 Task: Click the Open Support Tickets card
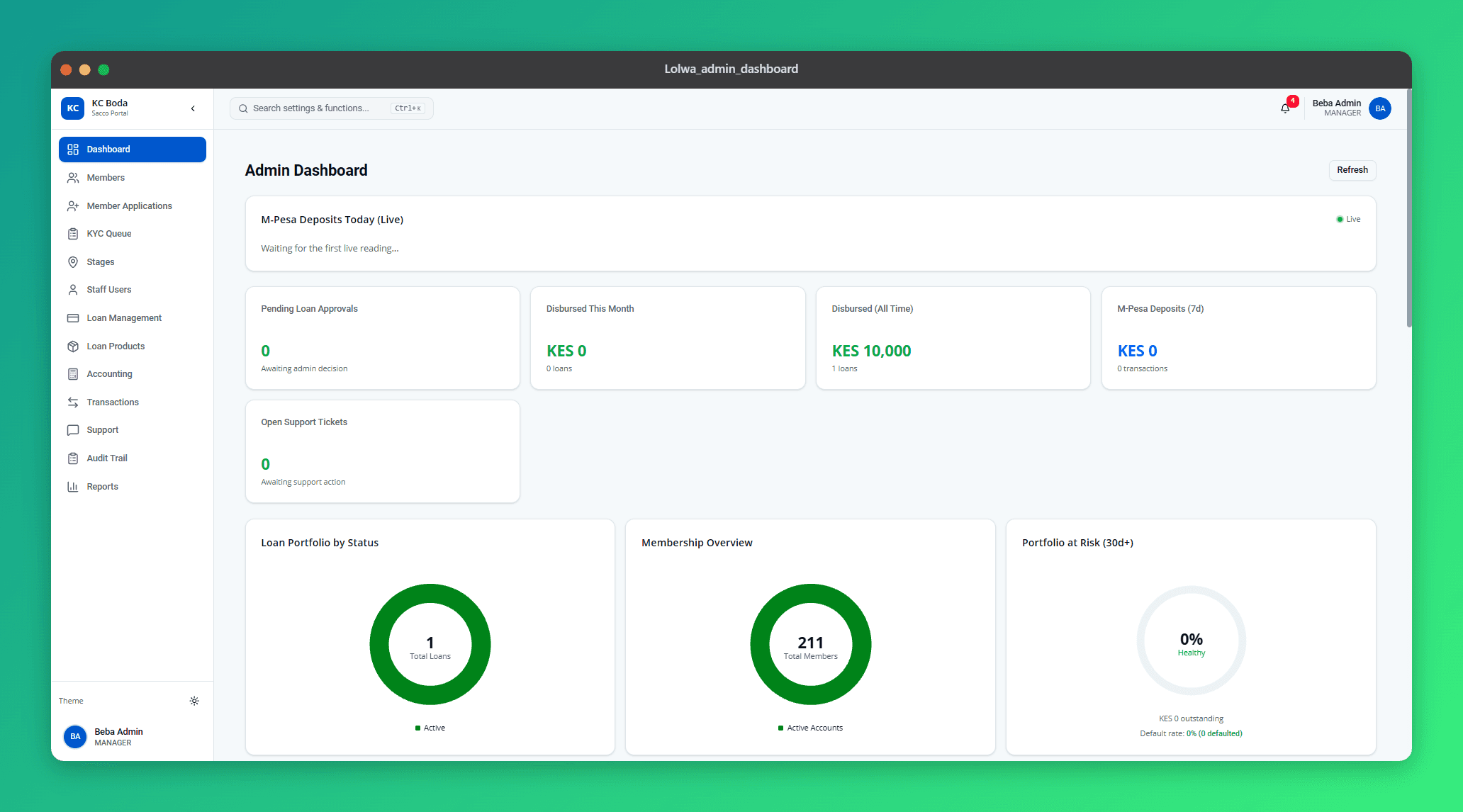tap(383, 451)
